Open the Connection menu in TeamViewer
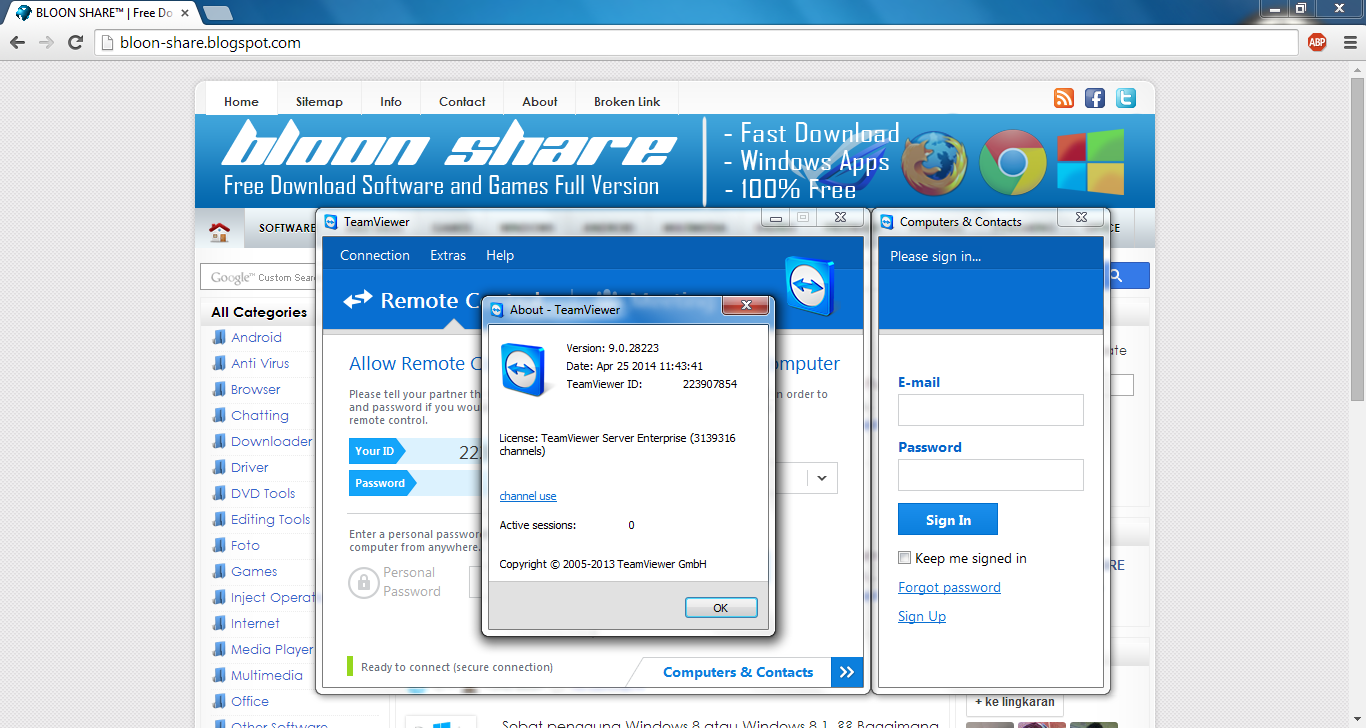Screen dimensions: 1366x728 click(x=375, y=255)
